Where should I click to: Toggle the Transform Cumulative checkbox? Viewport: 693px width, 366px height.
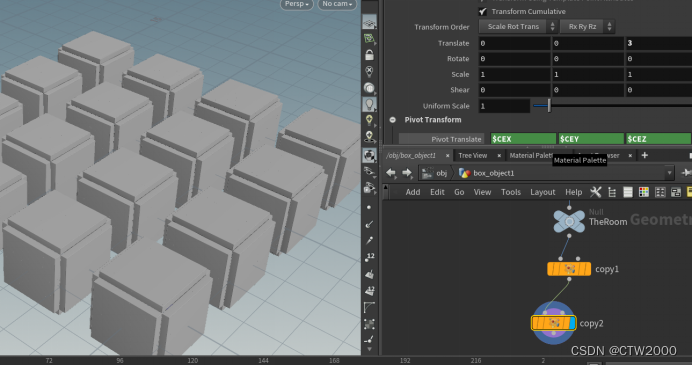tap(483, 11)
